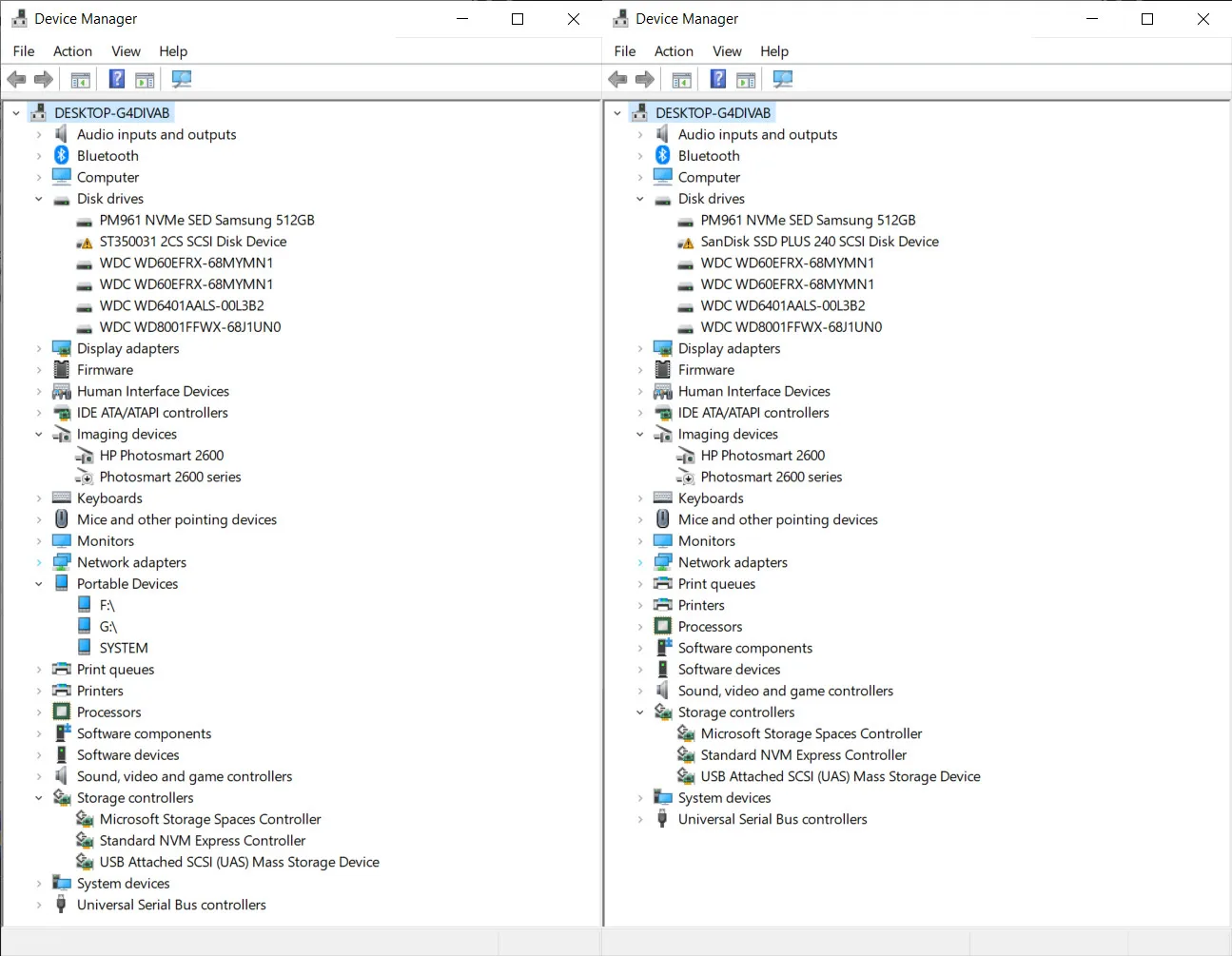Click the Back arrow in the left window toolbar
This screenshot has height=956, width=1232.
pyautogui.click(x=16, y=80)
